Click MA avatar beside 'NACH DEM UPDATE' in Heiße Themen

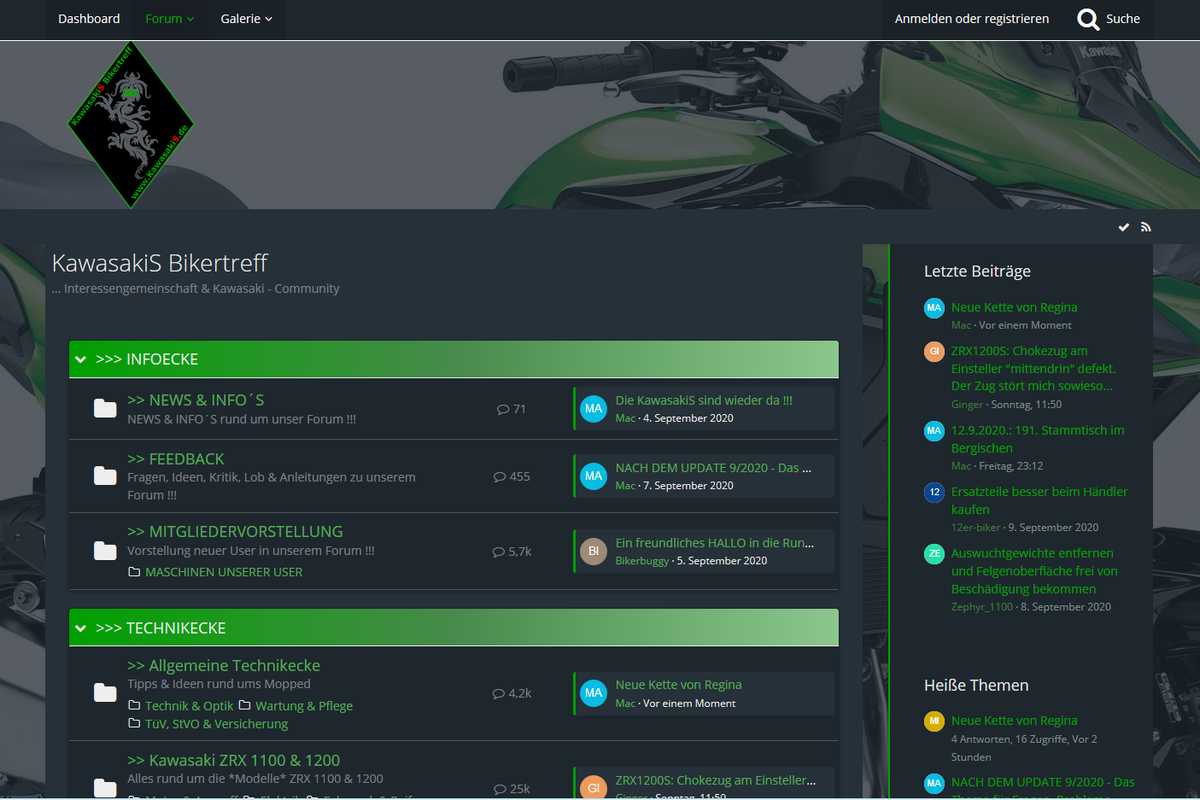934,783
